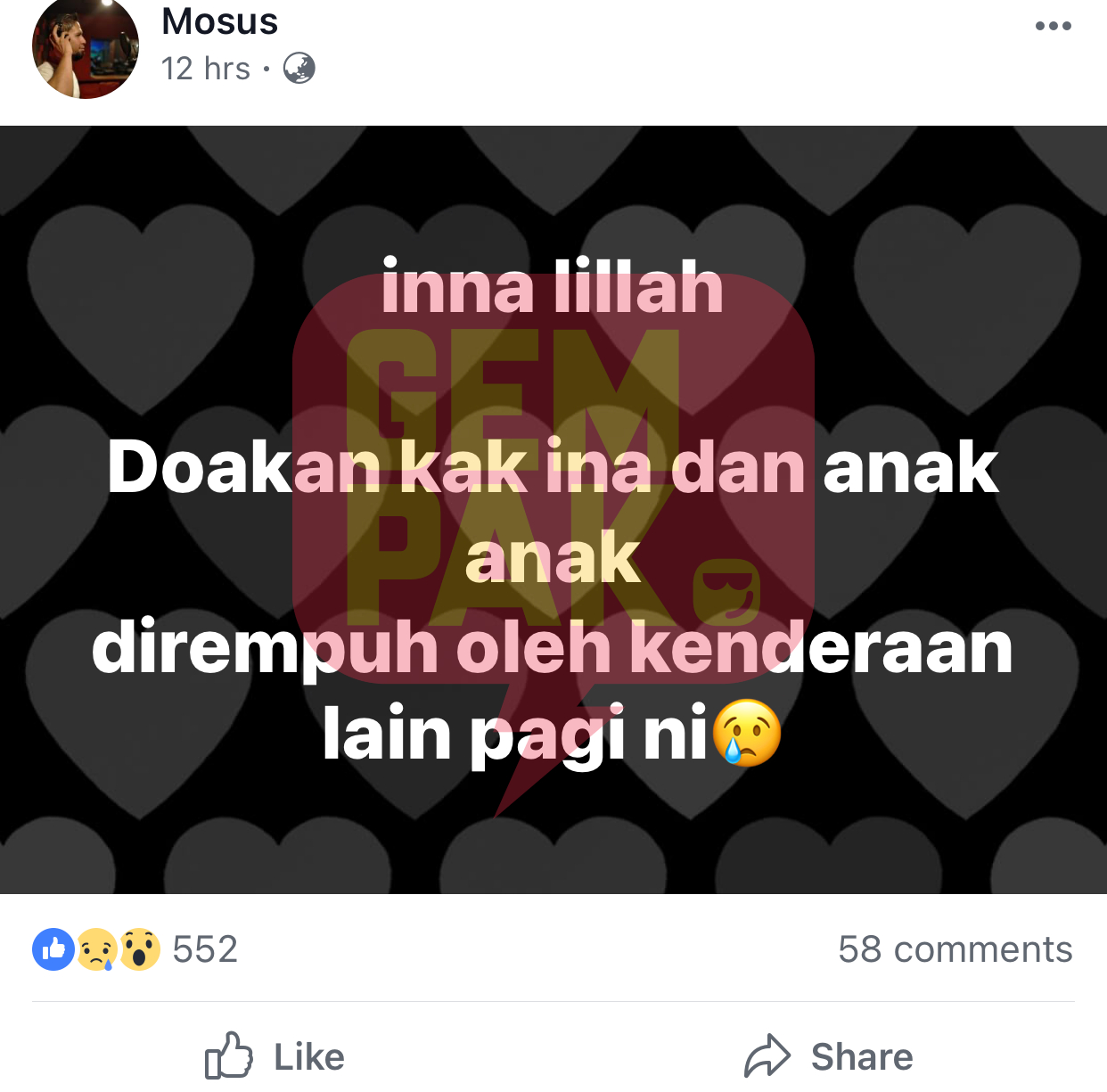Tap the 'Doakan kak ina dan anak' line

click(x=553, y=467)
